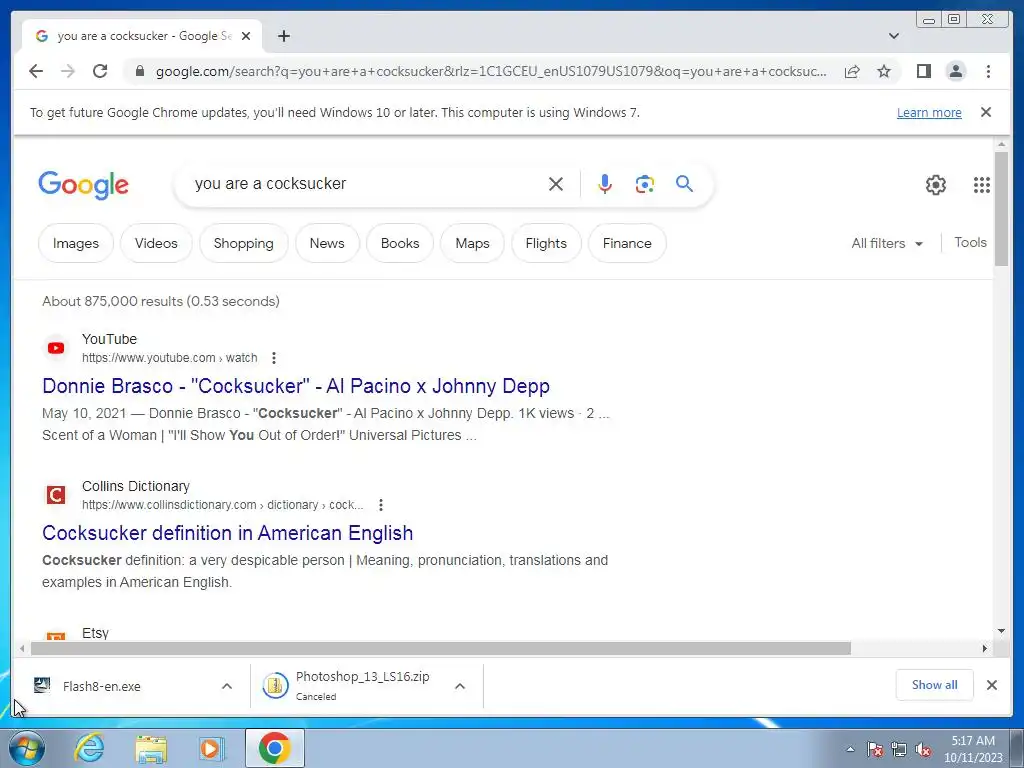Open a new browser tab

[x=283, y=36]
